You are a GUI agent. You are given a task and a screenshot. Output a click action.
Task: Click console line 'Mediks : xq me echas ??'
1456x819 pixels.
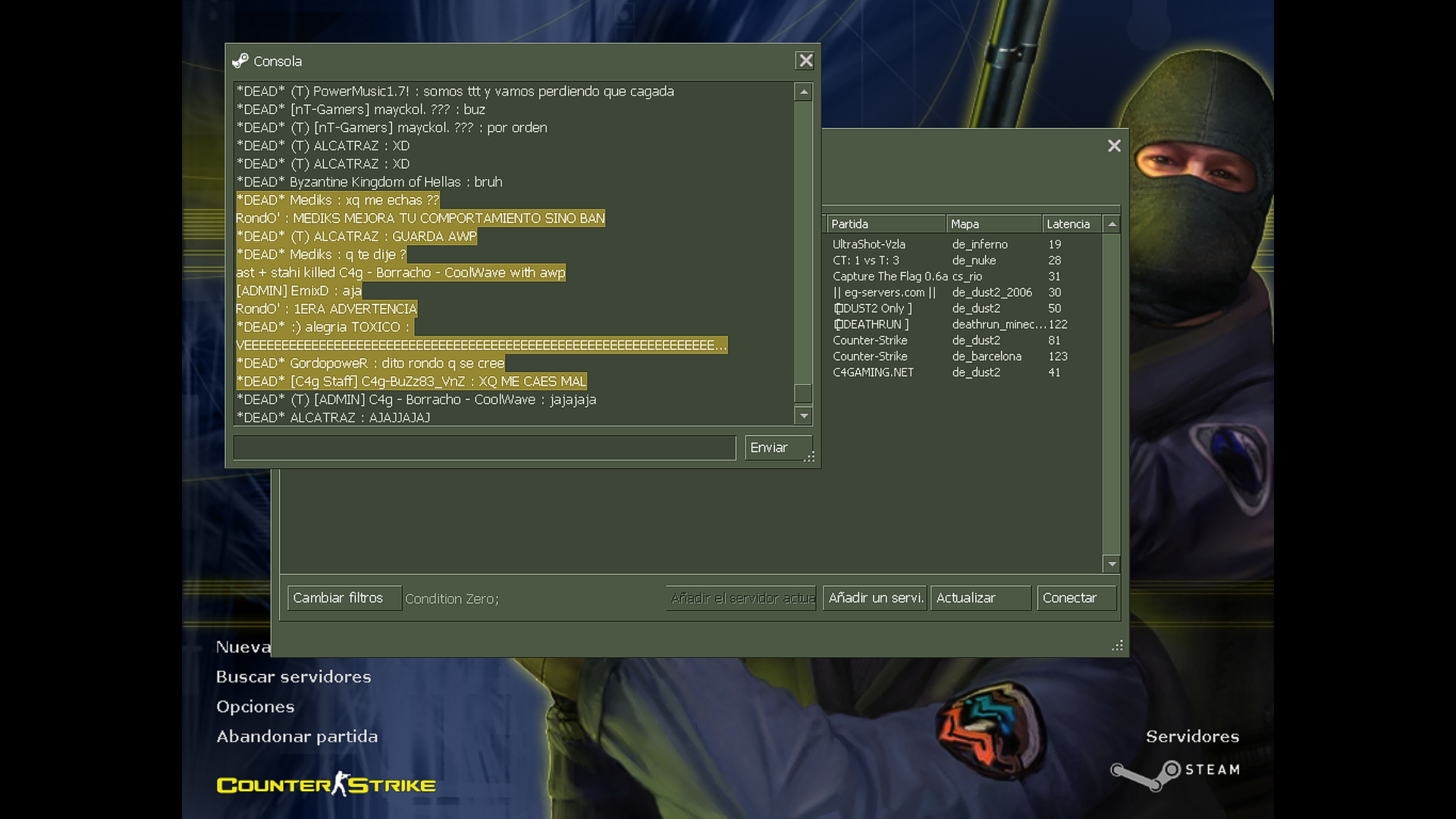337,200
